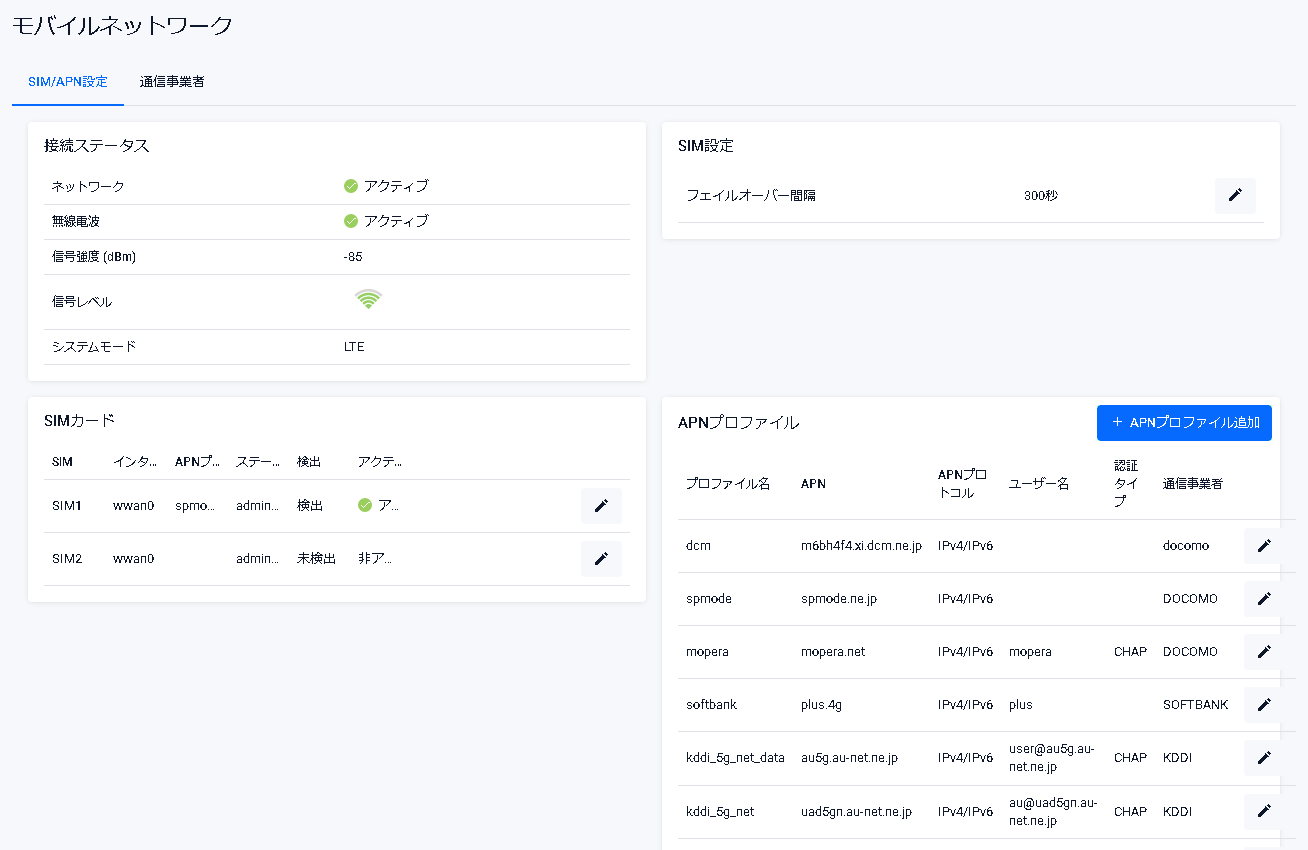This screenshot has width=1308, height=850.
Task: Edit the mopera APN profile
Action: [1264, 652]
